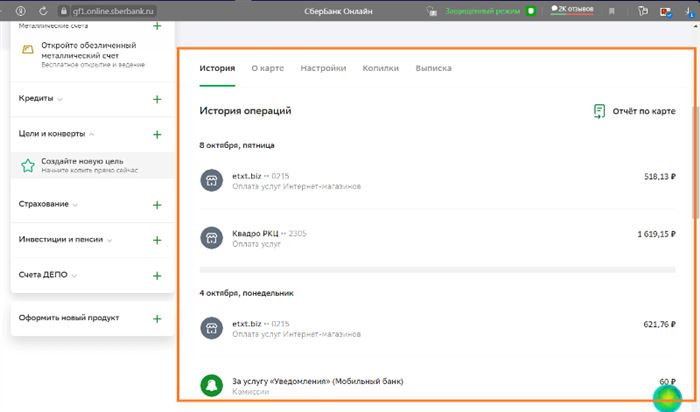Expand Инвестиции и пенсии section
Viewport: 700px width, 412px height.
point(65,239)
